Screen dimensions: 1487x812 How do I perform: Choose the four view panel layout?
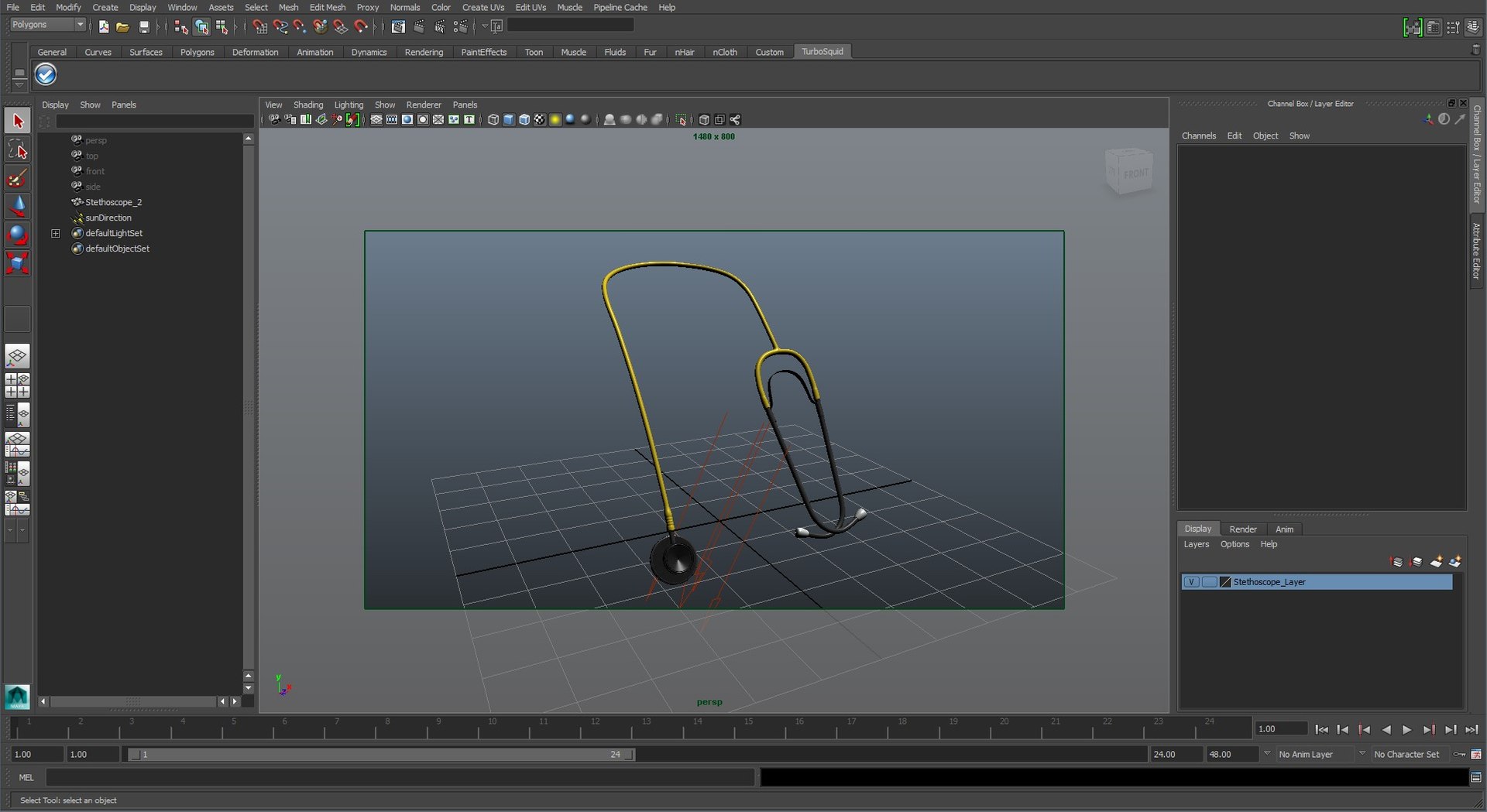tap(17, 385)
